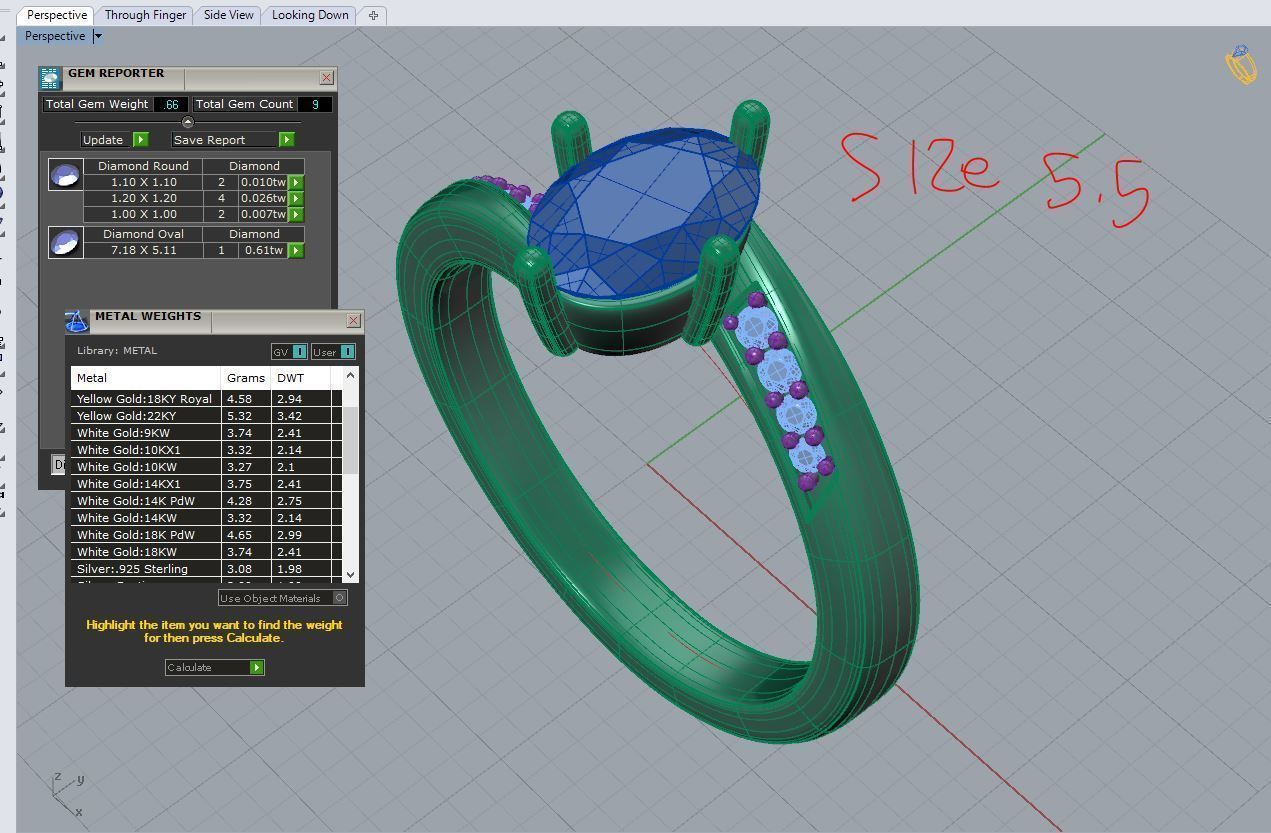Switch to the Perspective tab

coord(56,15)
